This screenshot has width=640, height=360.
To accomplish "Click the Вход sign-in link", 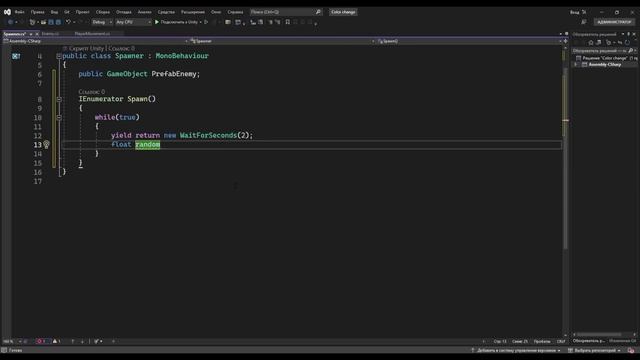I will [575, 12].
